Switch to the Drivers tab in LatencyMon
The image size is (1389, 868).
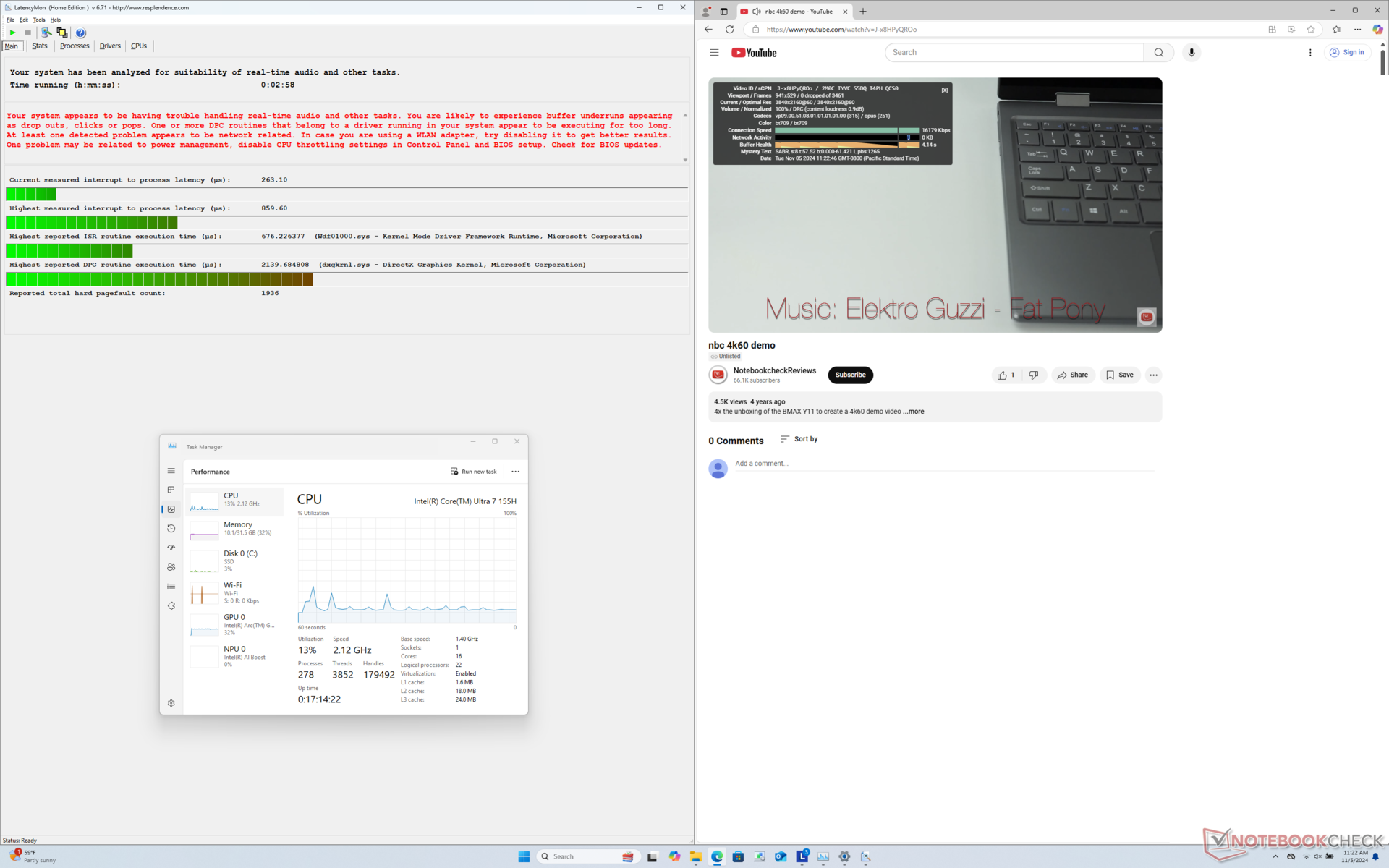tap(110, 46)
